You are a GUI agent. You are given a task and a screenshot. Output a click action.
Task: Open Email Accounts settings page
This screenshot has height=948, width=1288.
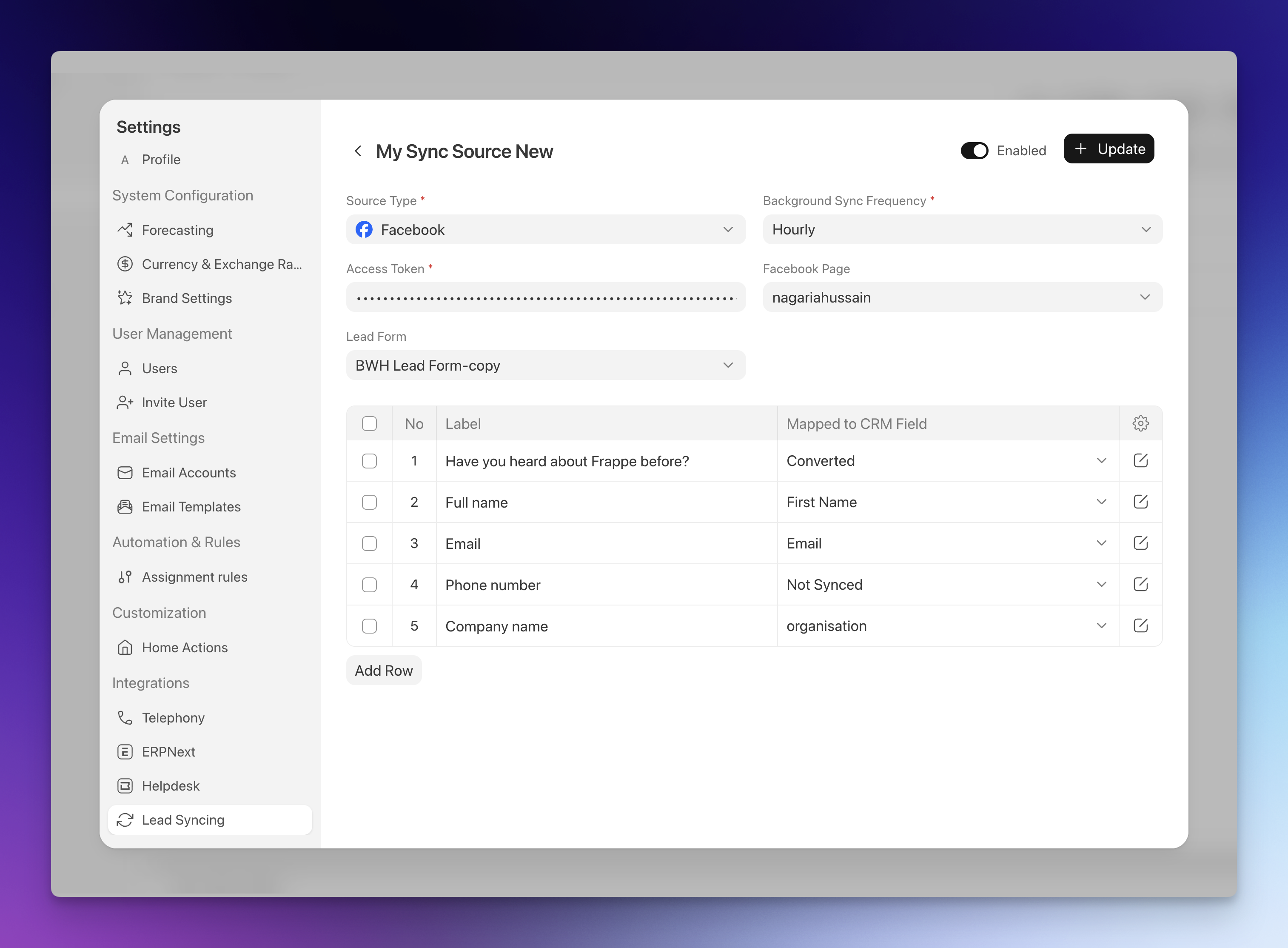click(189, 472)
